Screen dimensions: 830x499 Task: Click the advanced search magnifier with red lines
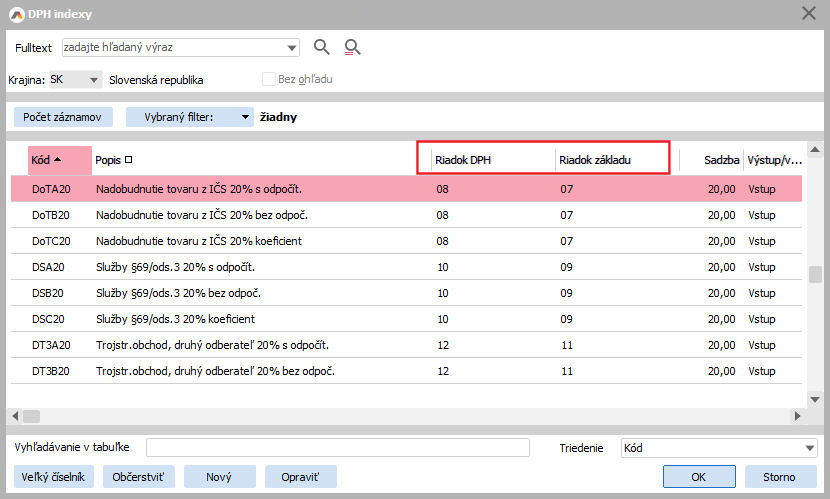[x=351, y=47]
